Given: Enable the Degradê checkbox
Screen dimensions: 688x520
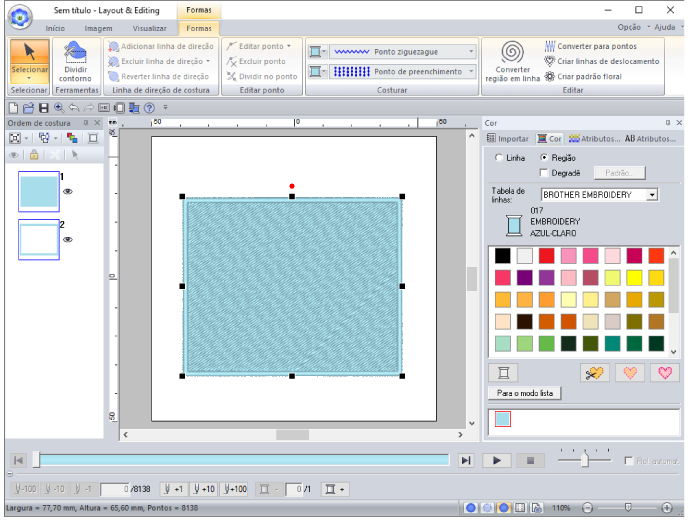Looking at the screenshot, I should [544, 173].
